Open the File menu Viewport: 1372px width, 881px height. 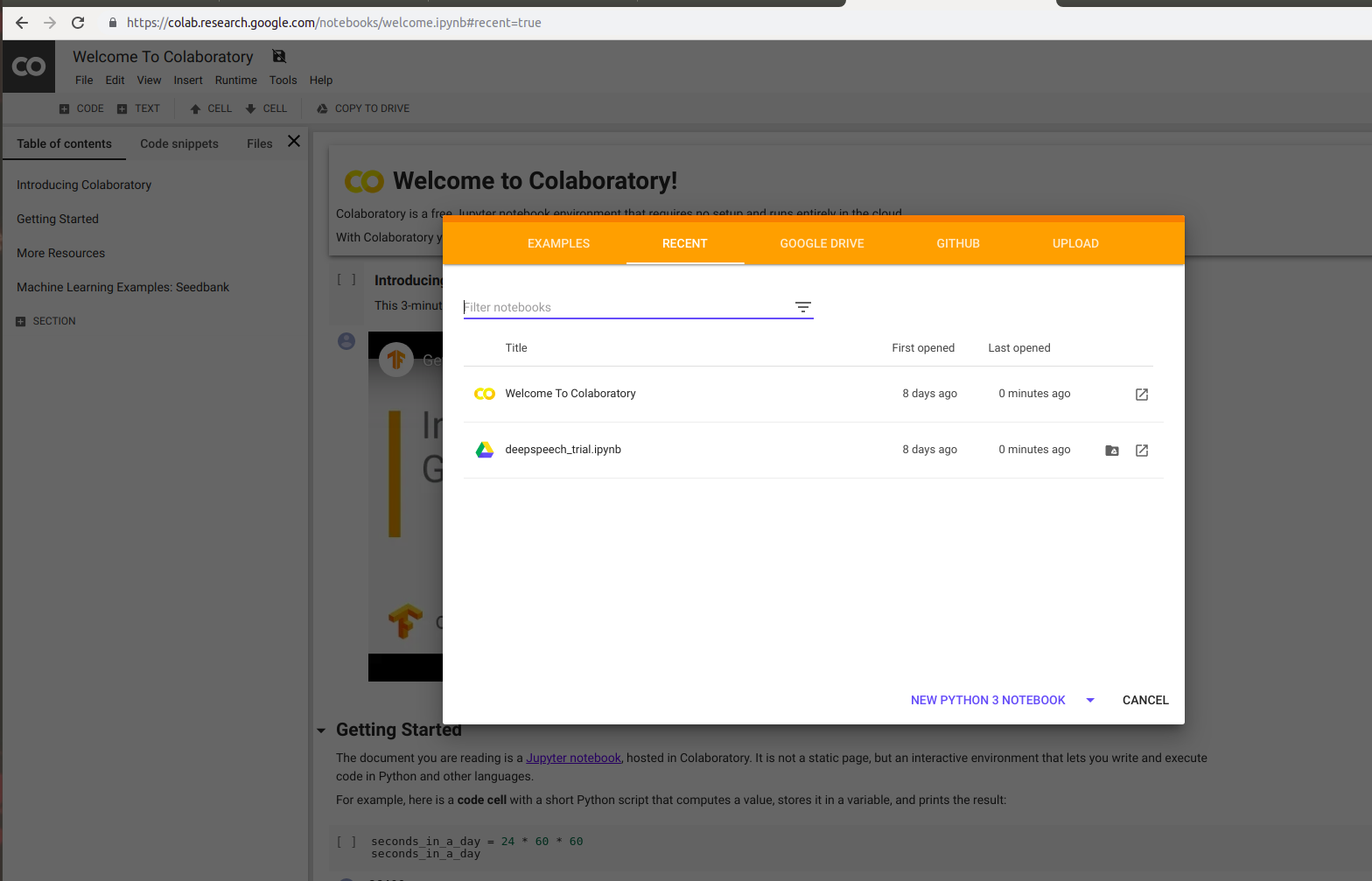pyautogui.click(x=84, y=80)
